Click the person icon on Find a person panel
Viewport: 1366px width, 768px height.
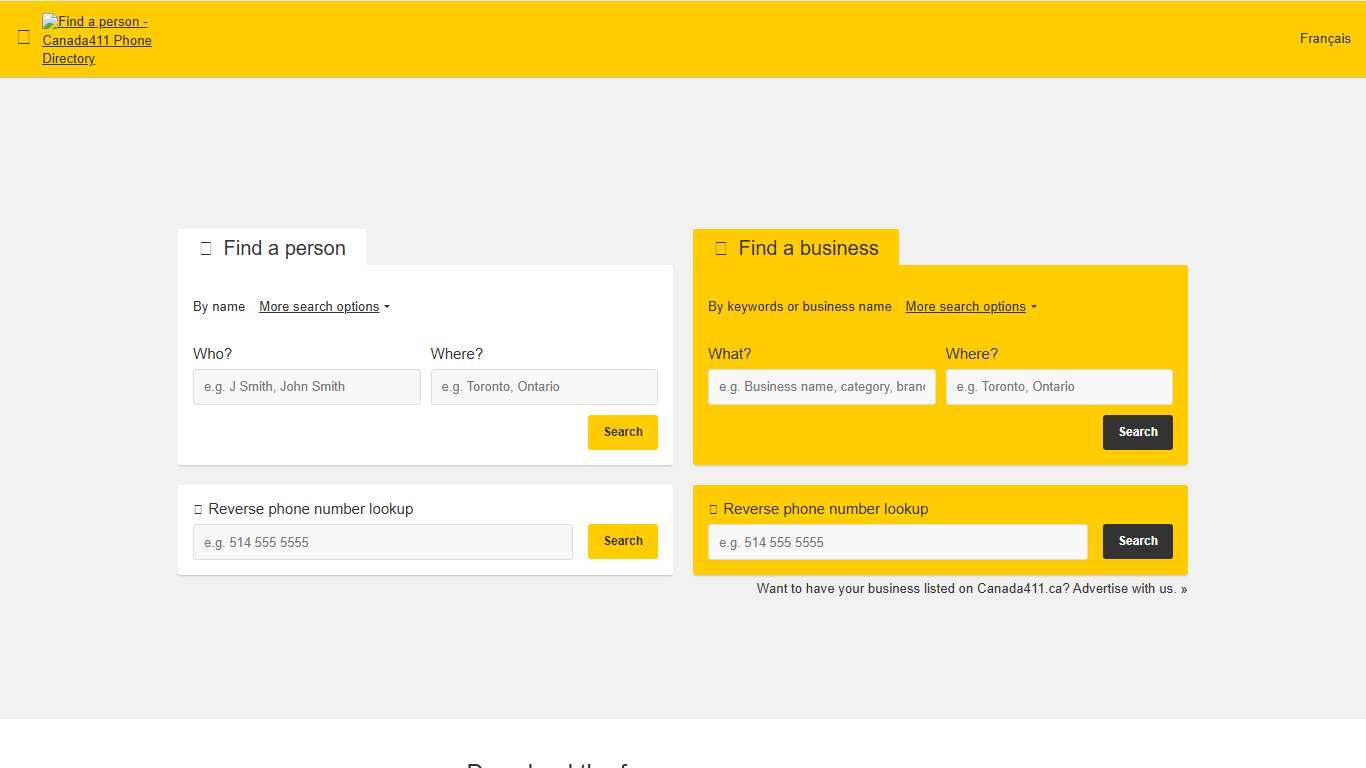pyautogui.click(x=205, y=247)
